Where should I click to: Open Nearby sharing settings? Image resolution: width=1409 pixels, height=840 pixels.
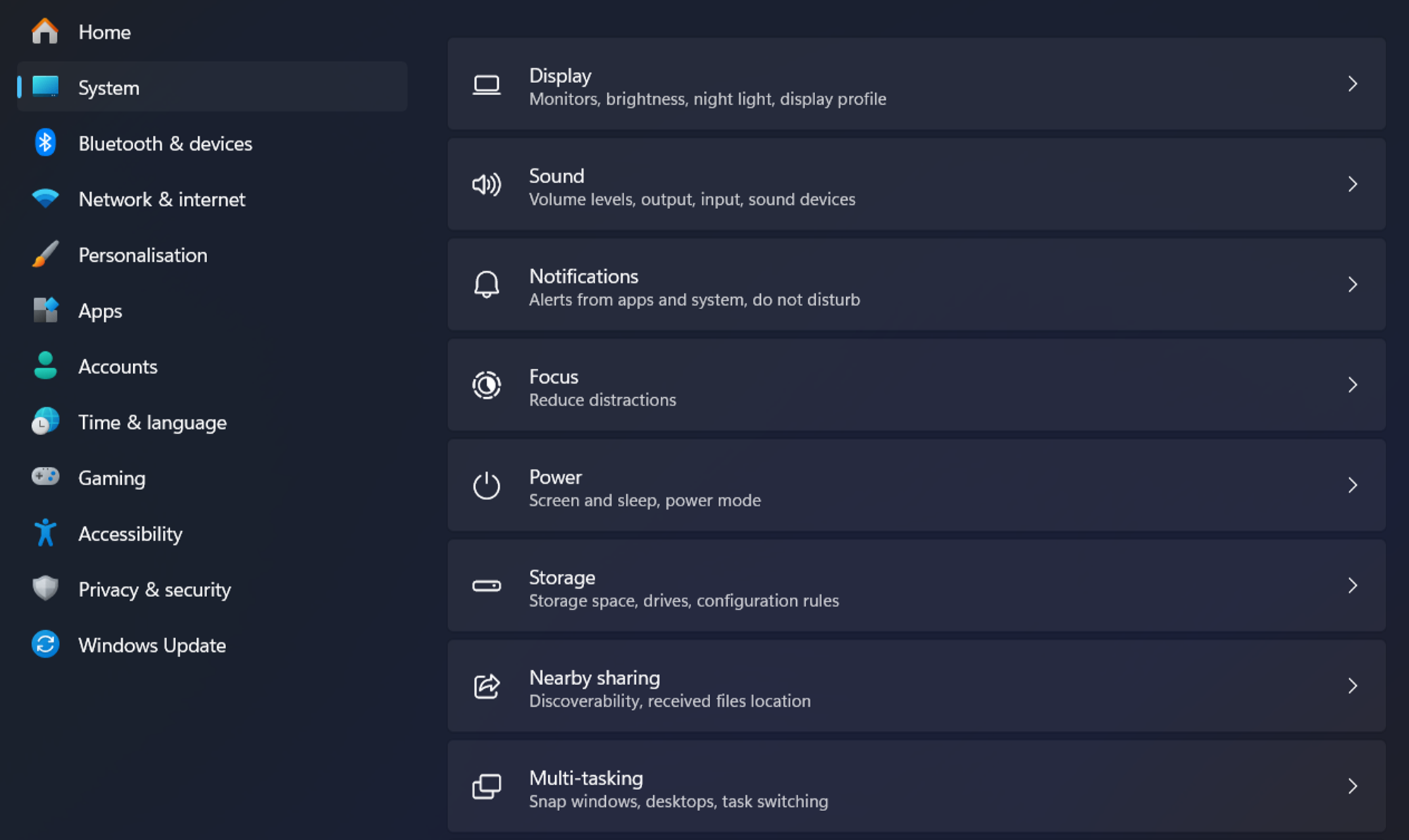[x=916, y=686]
